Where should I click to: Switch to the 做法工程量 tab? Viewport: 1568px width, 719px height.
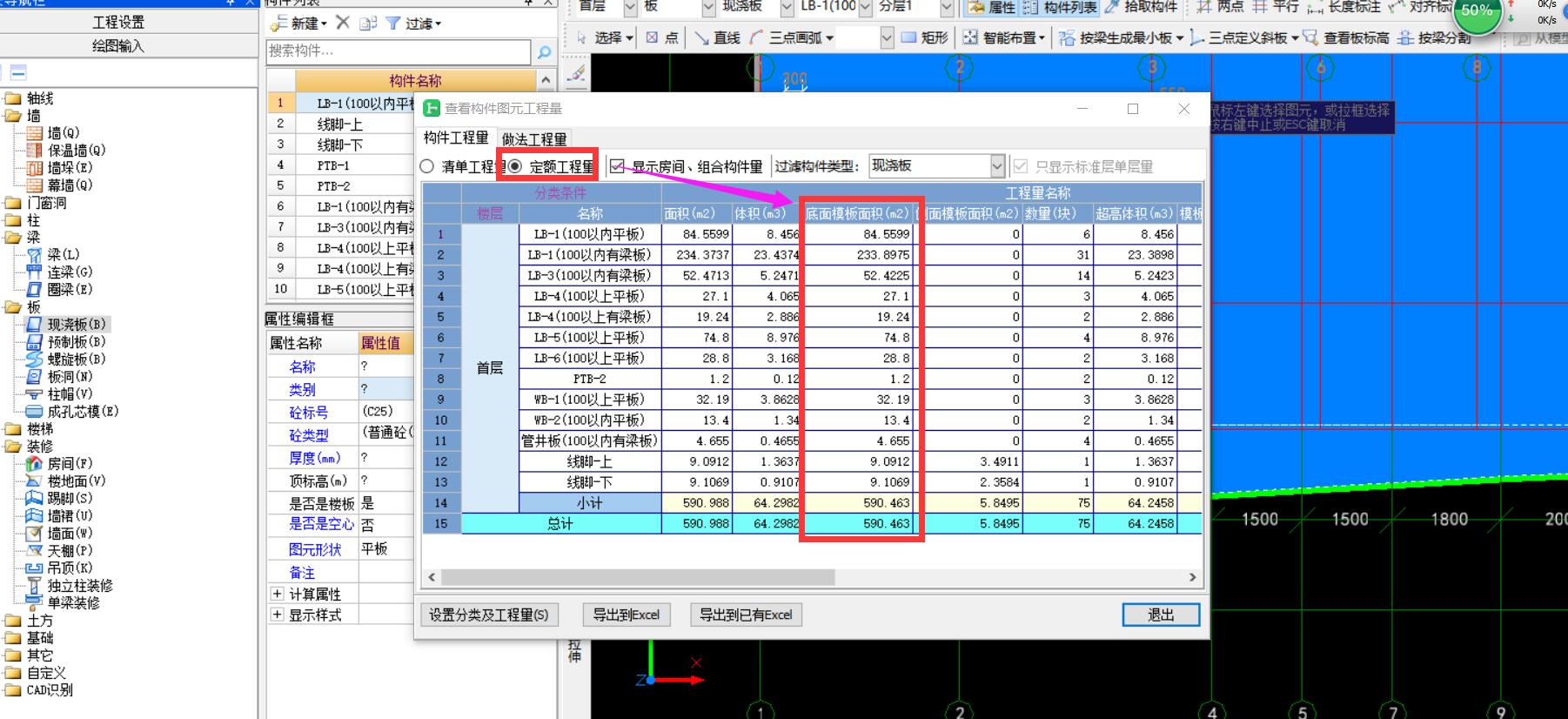533,138
